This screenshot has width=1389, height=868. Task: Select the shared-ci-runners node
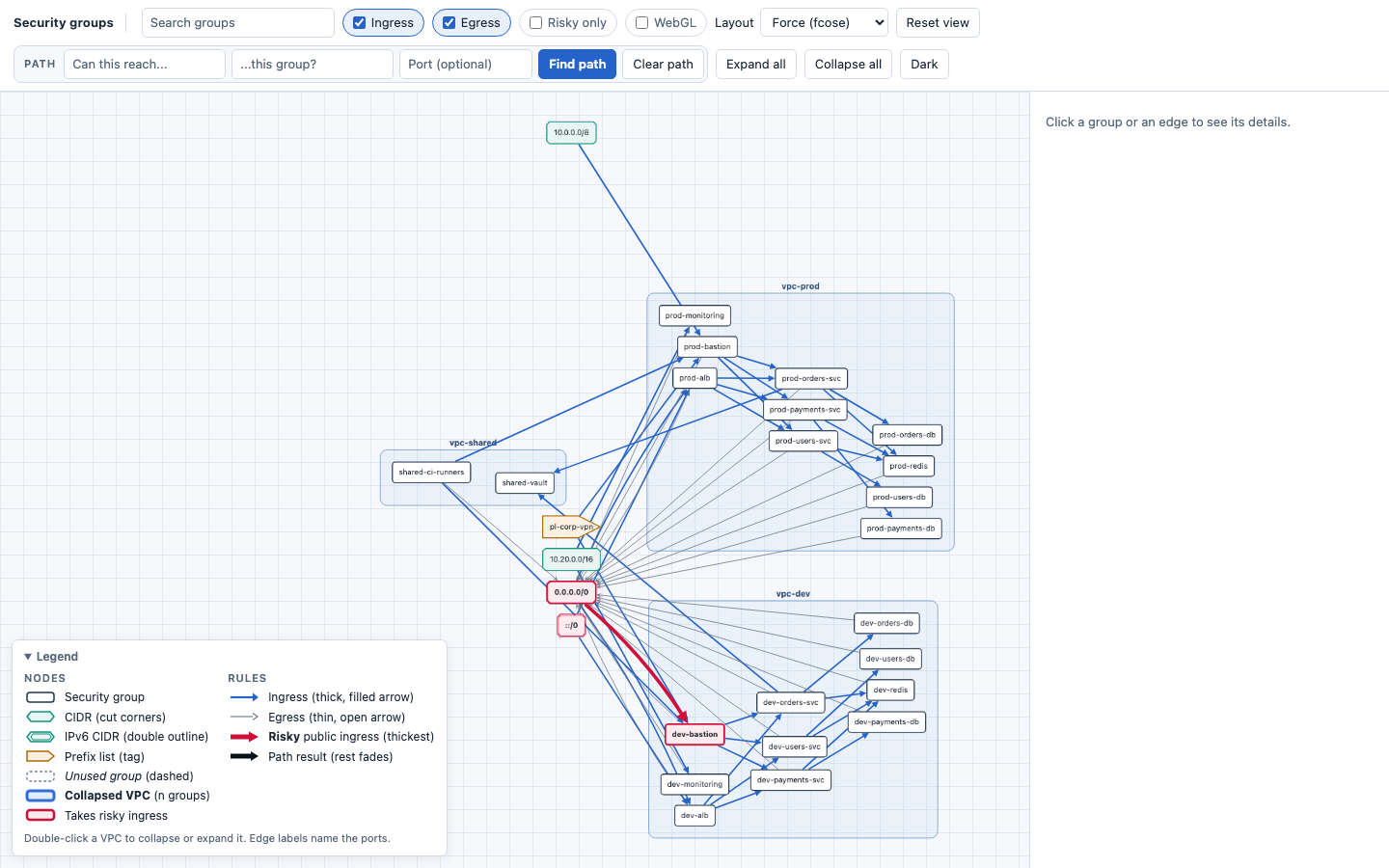[x=431, y=473]
